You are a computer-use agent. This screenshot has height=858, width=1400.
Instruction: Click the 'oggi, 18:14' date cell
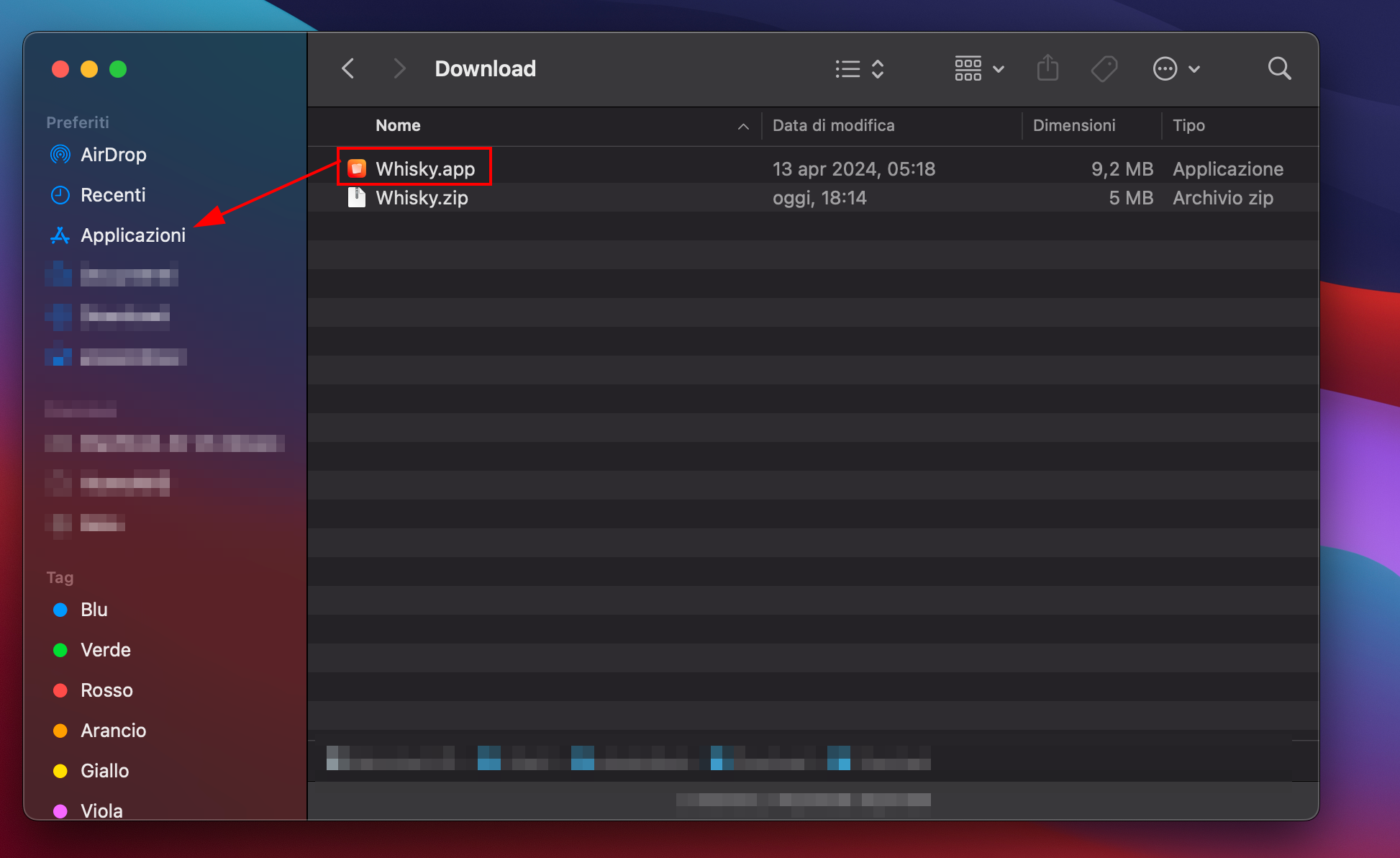(x=819, y=198)
